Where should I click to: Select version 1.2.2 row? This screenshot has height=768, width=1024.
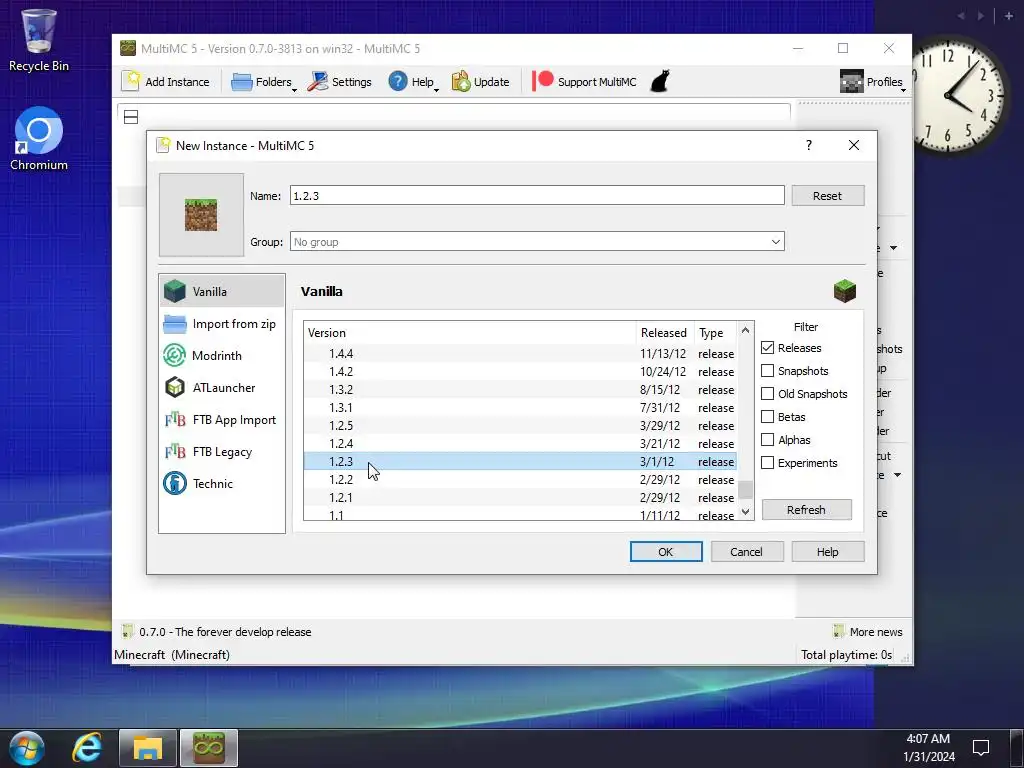tap(520, 479)
